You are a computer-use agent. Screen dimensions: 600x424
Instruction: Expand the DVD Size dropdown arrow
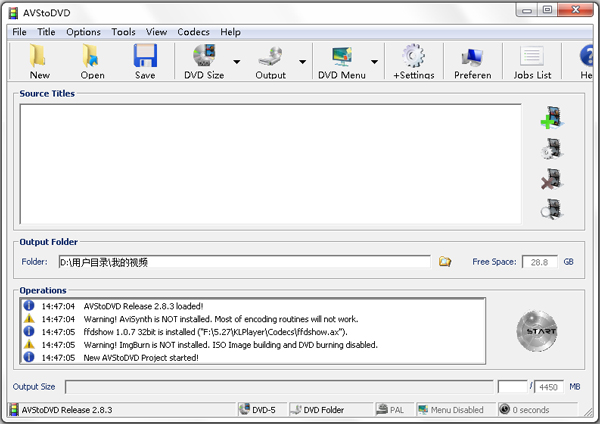coord(237,62)
